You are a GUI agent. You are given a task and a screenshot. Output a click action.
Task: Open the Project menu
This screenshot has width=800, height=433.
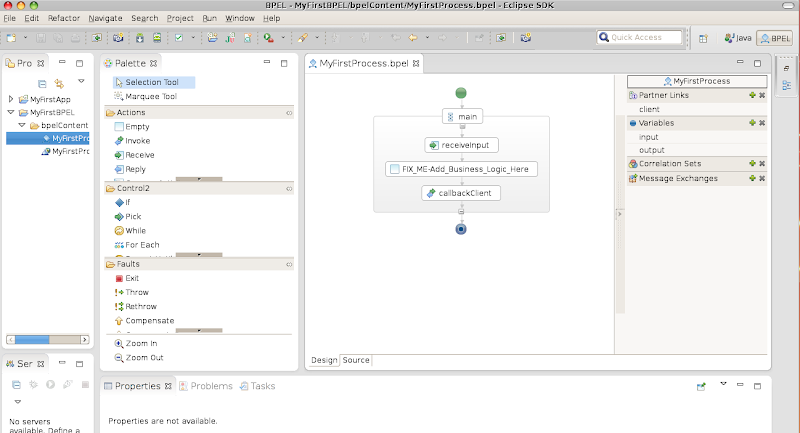[180, 18]
